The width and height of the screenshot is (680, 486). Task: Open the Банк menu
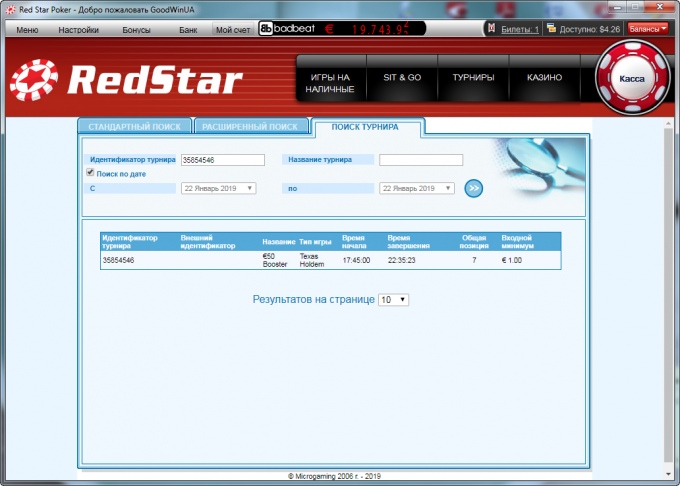[188, 30]
